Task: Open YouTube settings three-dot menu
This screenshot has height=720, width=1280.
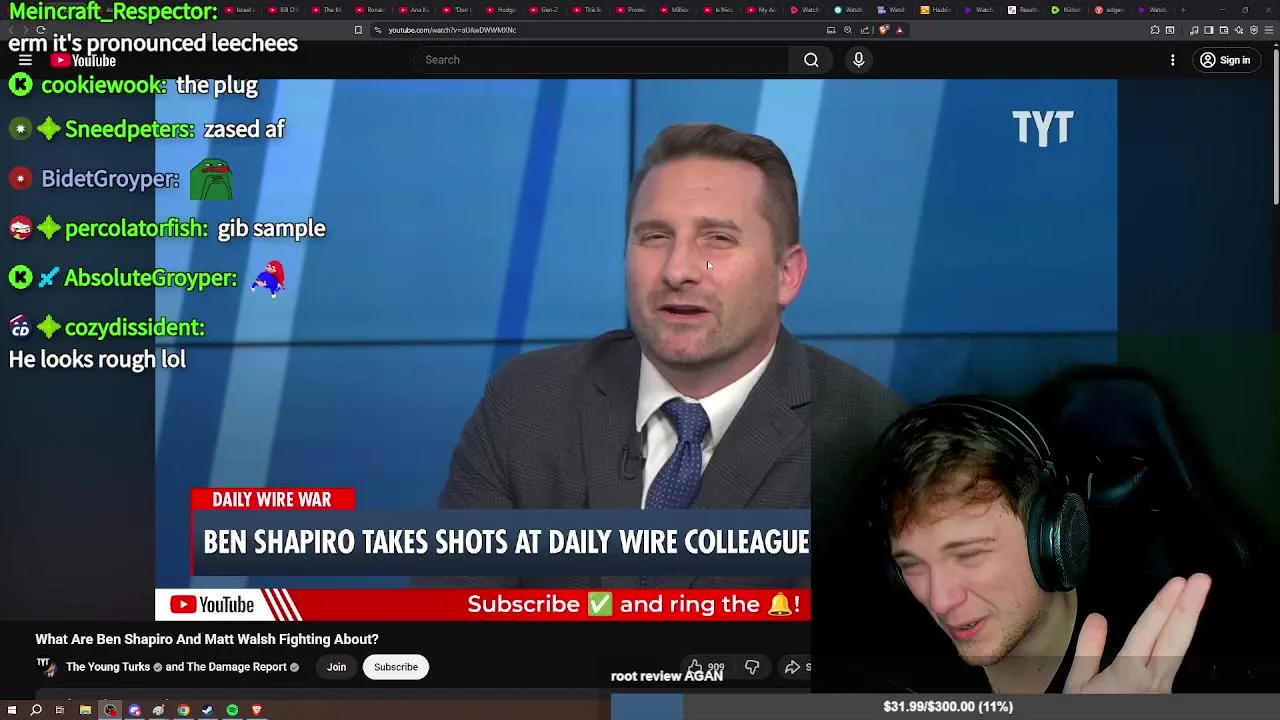Action: click(1172, 60)
